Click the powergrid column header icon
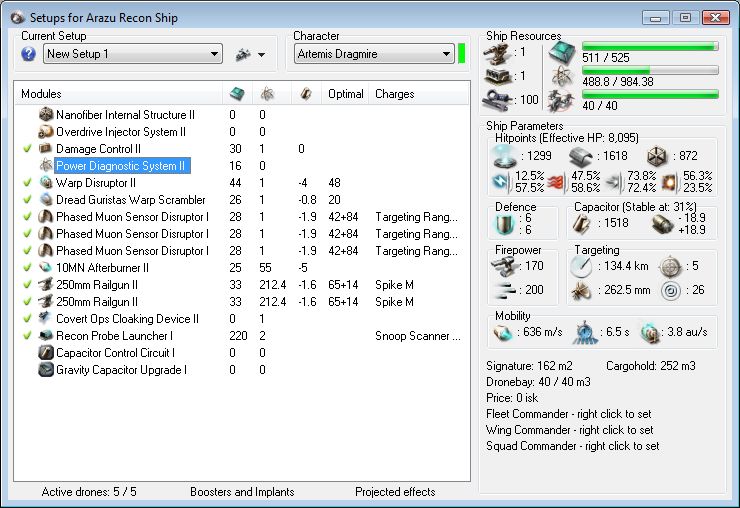The height and width of the screenshot is (508, 740). (267, 93)
